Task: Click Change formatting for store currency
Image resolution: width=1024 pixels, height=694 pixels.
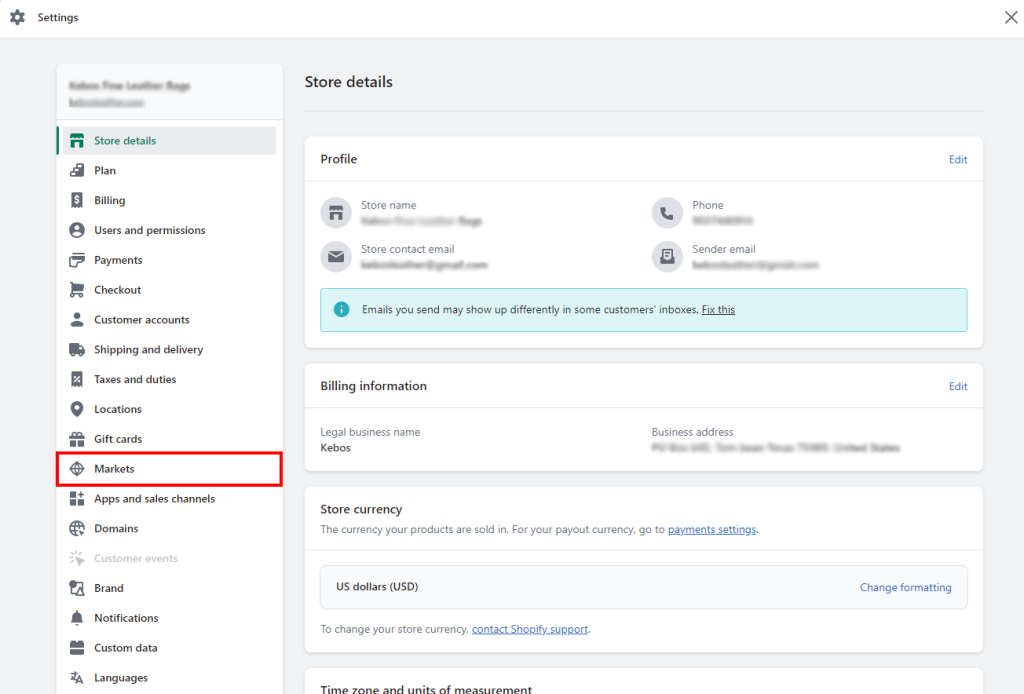Action: point(905,588)
